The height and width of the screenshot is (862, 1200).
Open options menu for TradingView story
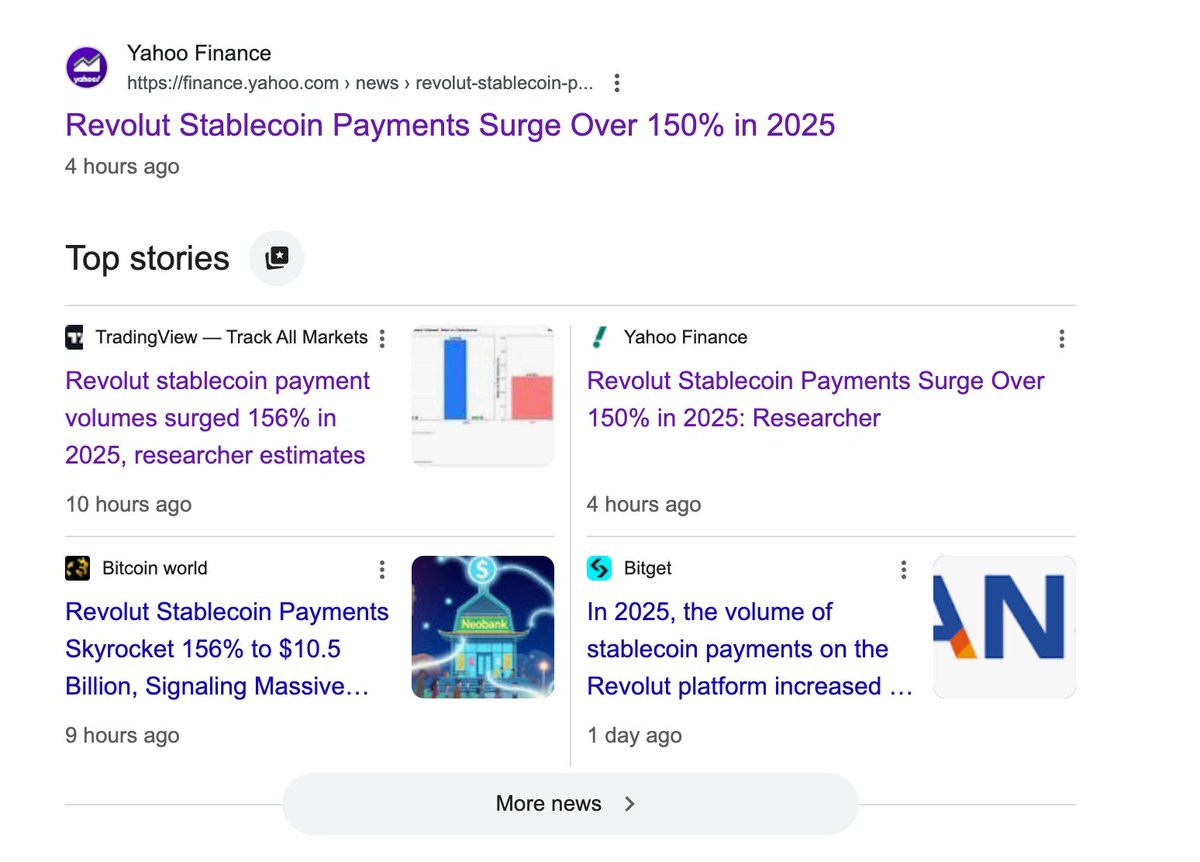382,339
